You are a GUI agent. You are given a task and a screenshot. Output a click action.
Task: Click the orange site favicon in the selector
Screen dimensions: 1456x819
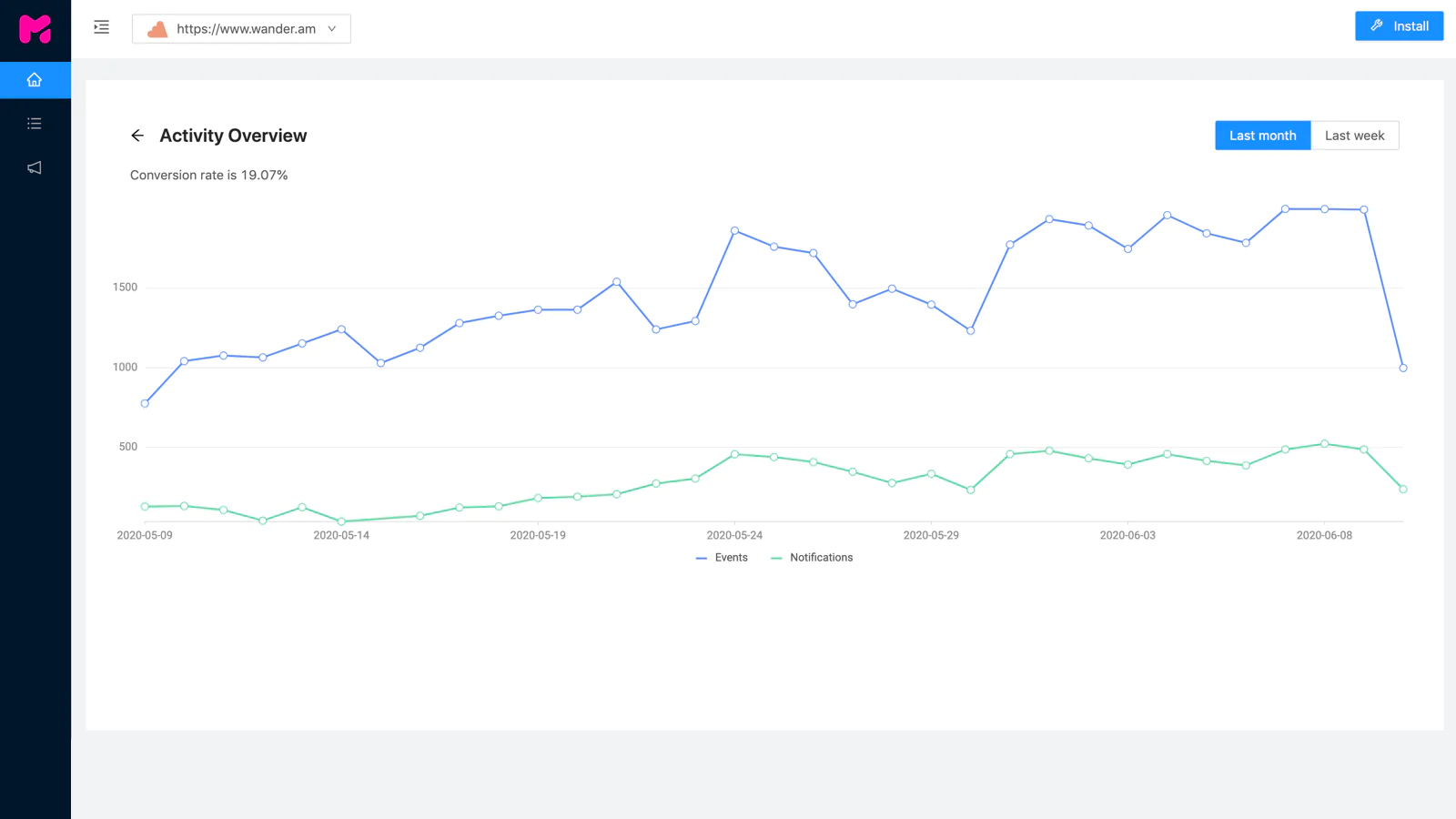(x=157, y=29)
